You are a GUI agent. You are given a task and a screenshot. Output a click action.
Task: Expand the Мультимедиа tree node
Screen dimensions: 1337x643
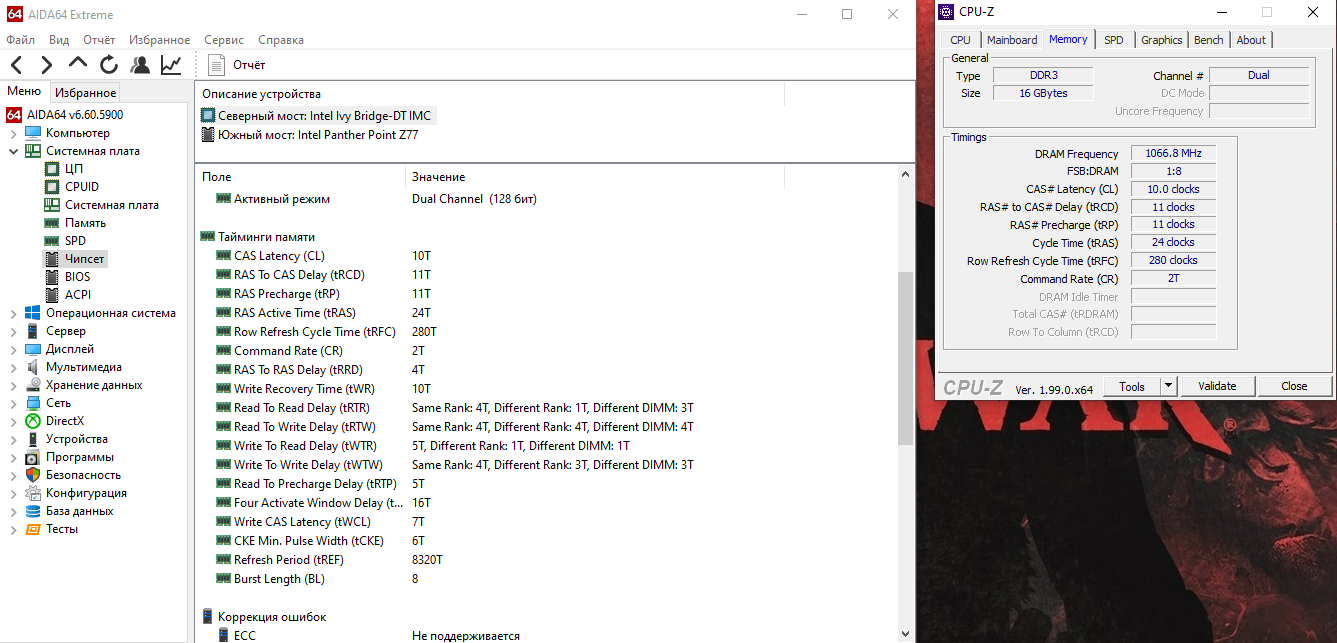(x=14, y=367)
